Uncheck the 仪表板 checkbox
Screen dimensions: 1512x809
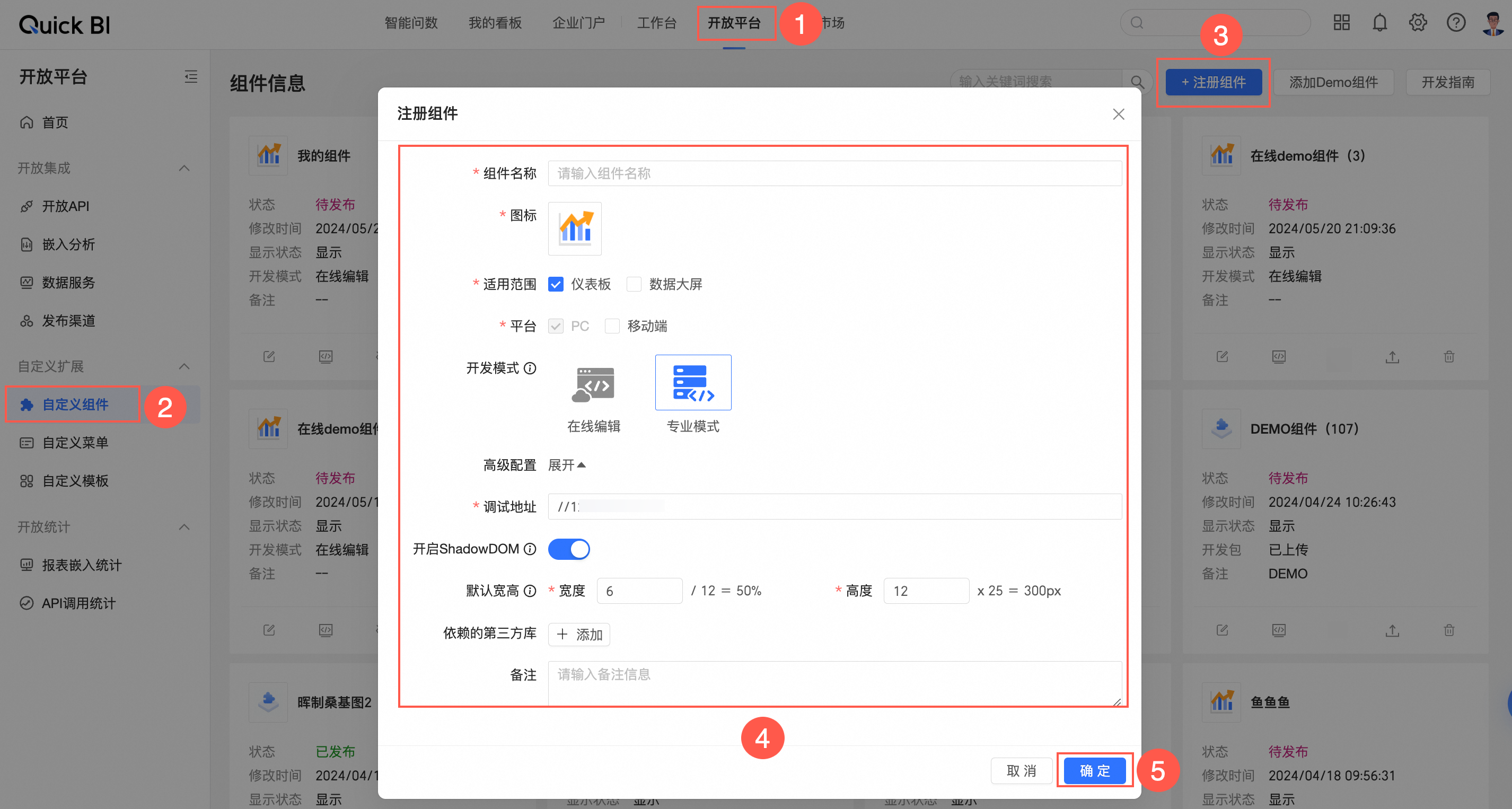(556, 284)
